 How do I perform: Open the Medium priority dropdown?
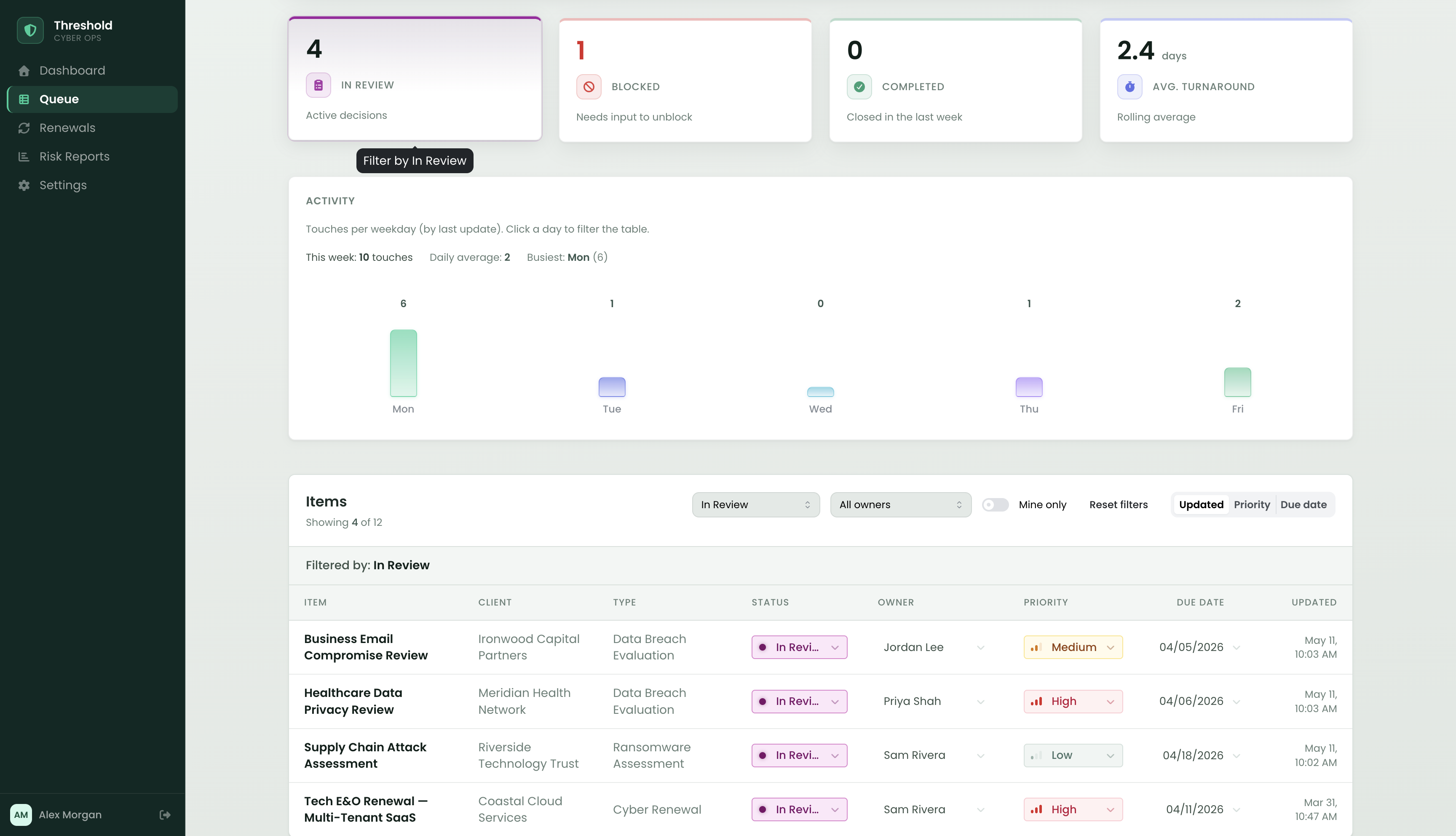coord(1073,648)
